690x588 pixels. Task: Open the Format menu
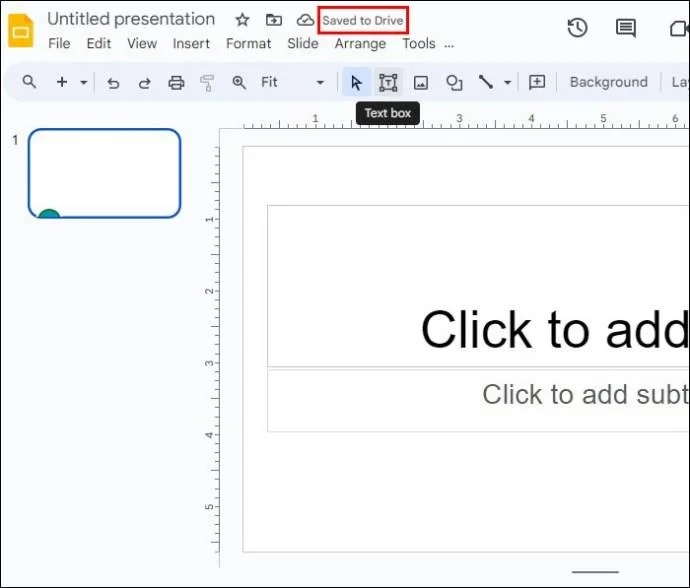point(248,44)
